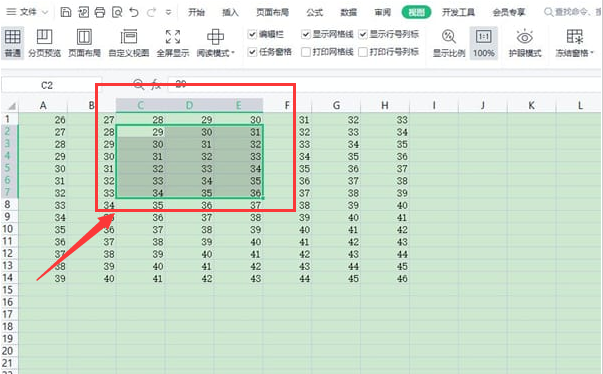Click cell C2 containing 29
Image resolution: width=603 pixels, height=374 pixels.
(x=141, y=132)
